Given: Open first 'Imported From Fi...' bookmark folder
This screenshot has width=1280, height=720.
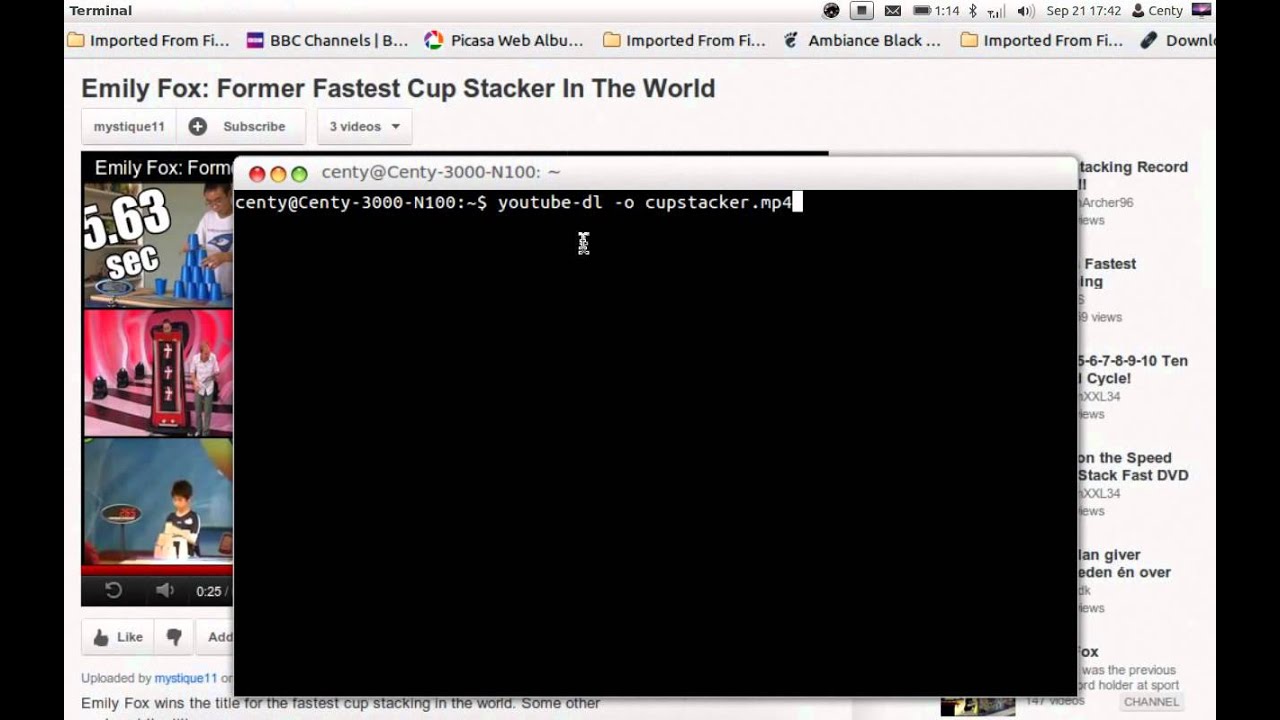Looking at the screenshot, I should click(149, 41).
